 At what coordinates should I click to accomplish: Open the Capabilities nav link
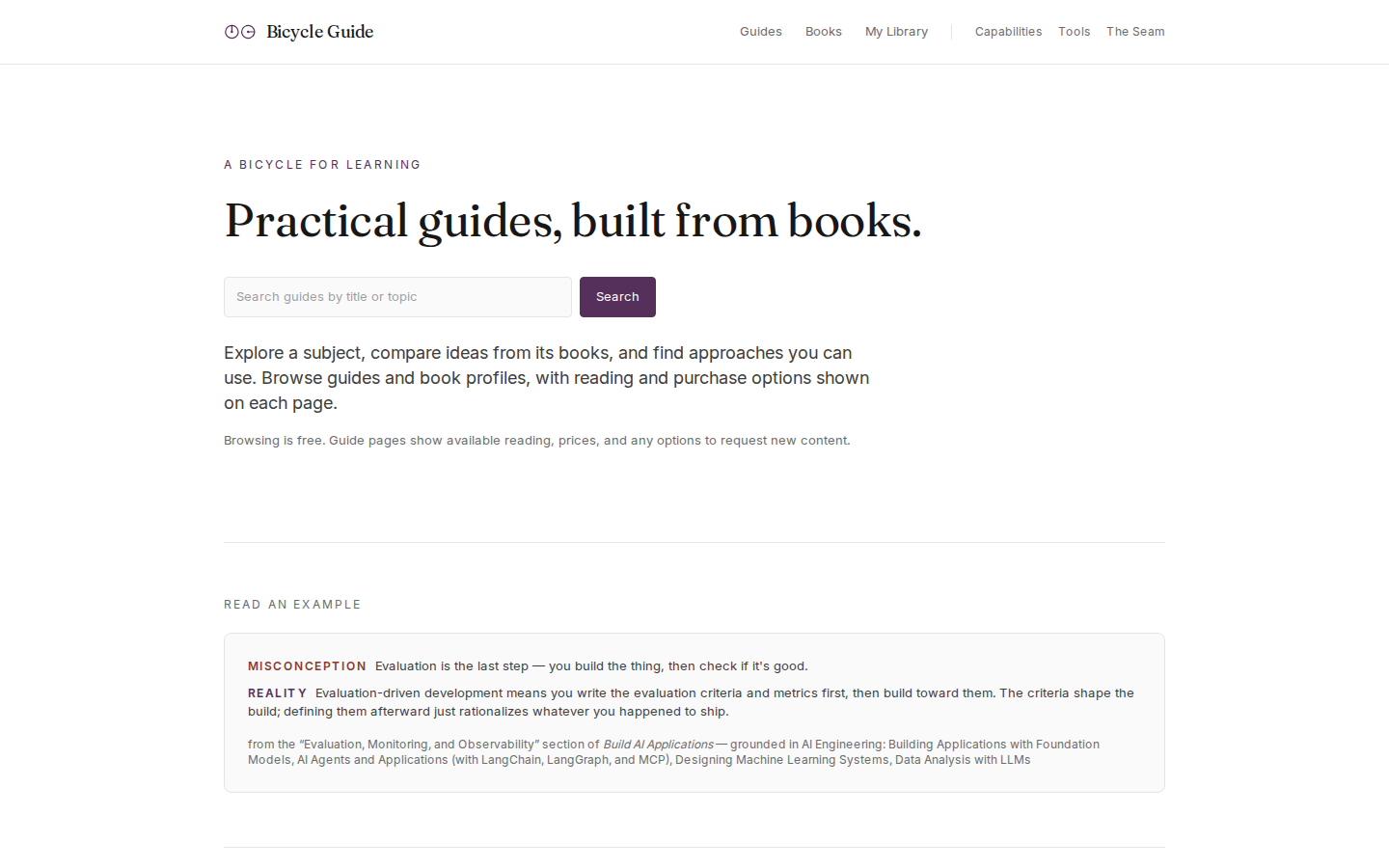pos(1008,32)
